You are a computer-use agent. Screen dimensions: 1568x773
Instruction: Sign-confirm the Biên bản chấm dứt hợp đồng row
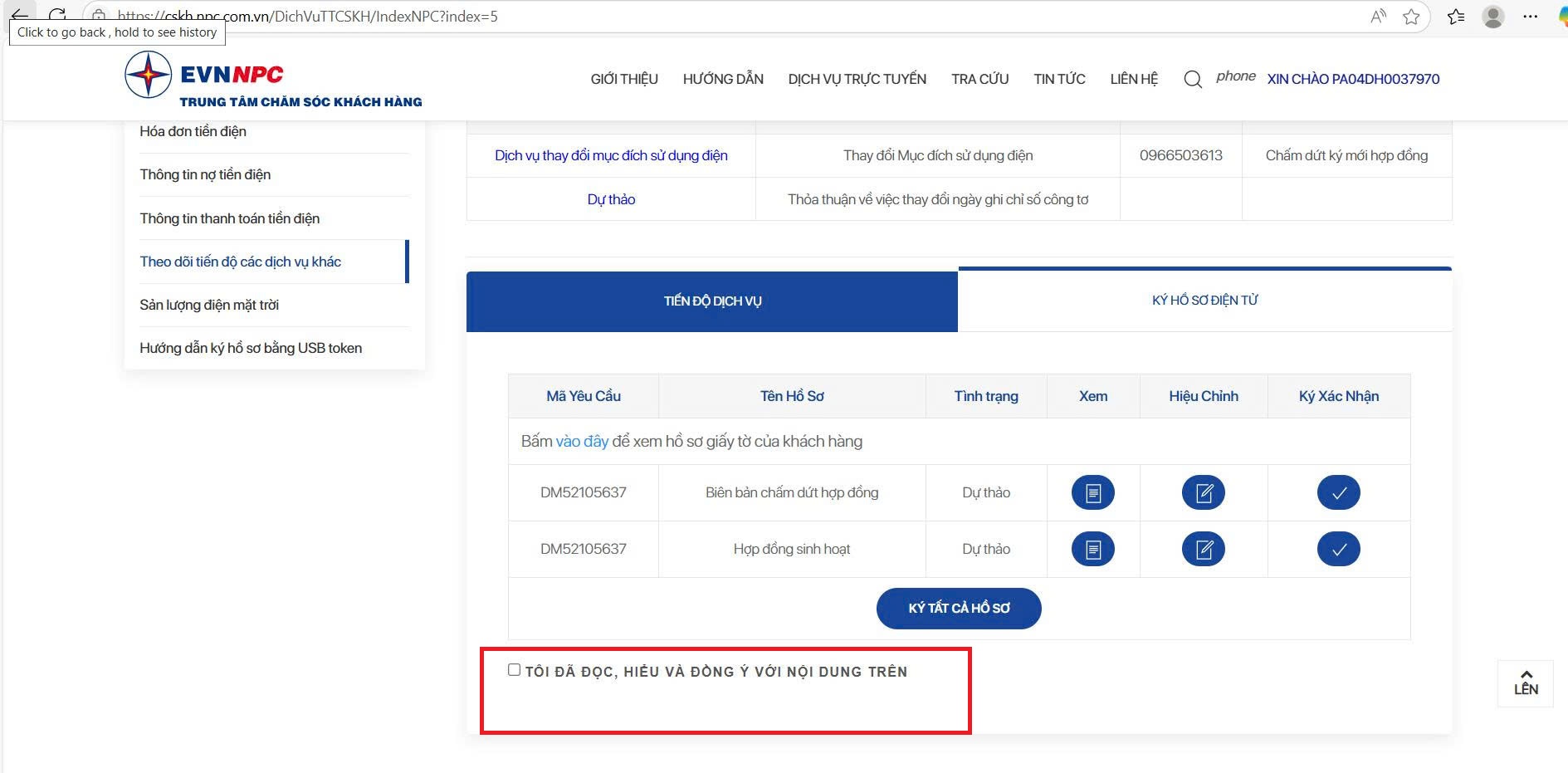1338,492
